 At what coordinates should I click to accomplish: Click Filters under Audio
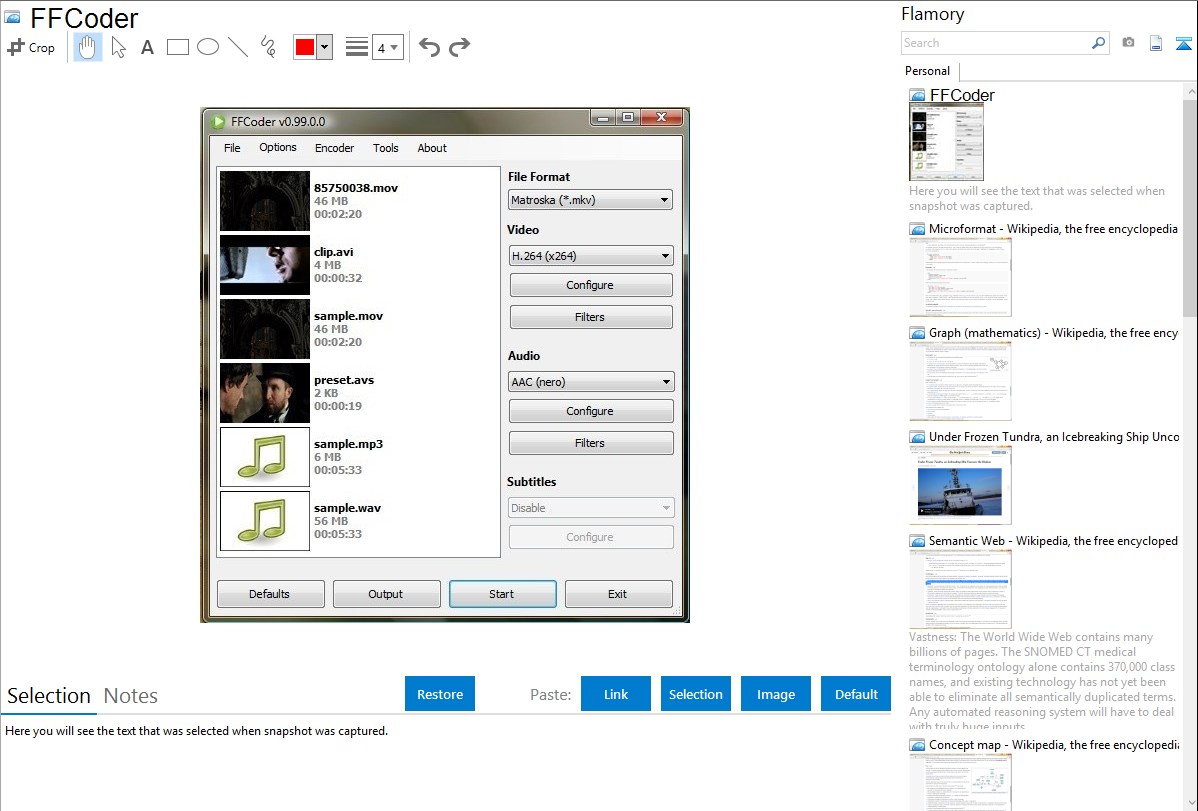591,443
